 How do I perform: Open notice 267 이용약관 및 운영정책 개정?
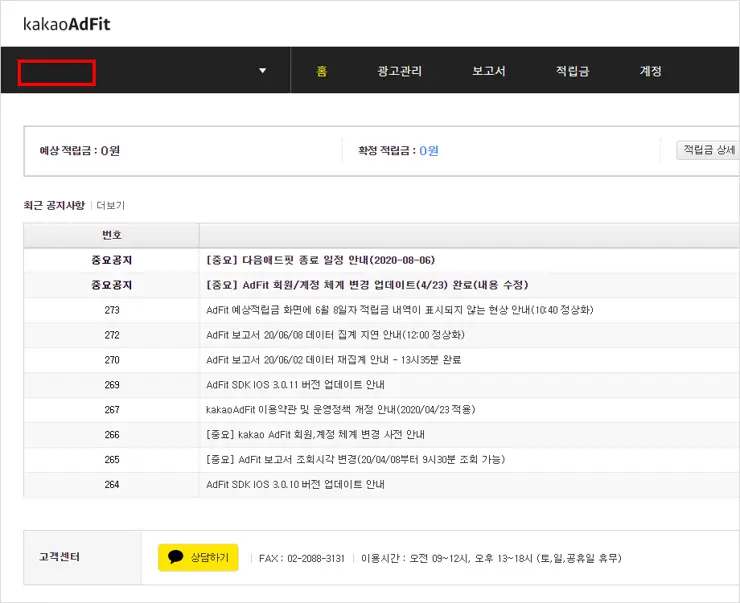click(341, 410)
